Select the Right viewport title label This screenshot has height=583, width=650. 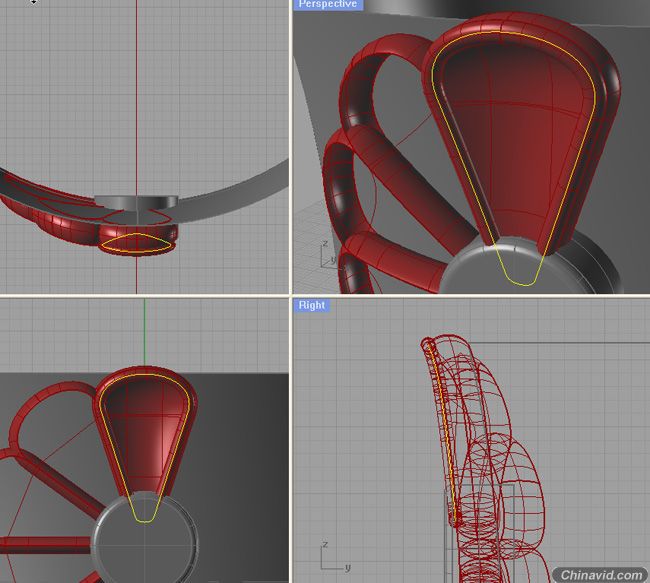coord(312,305)
